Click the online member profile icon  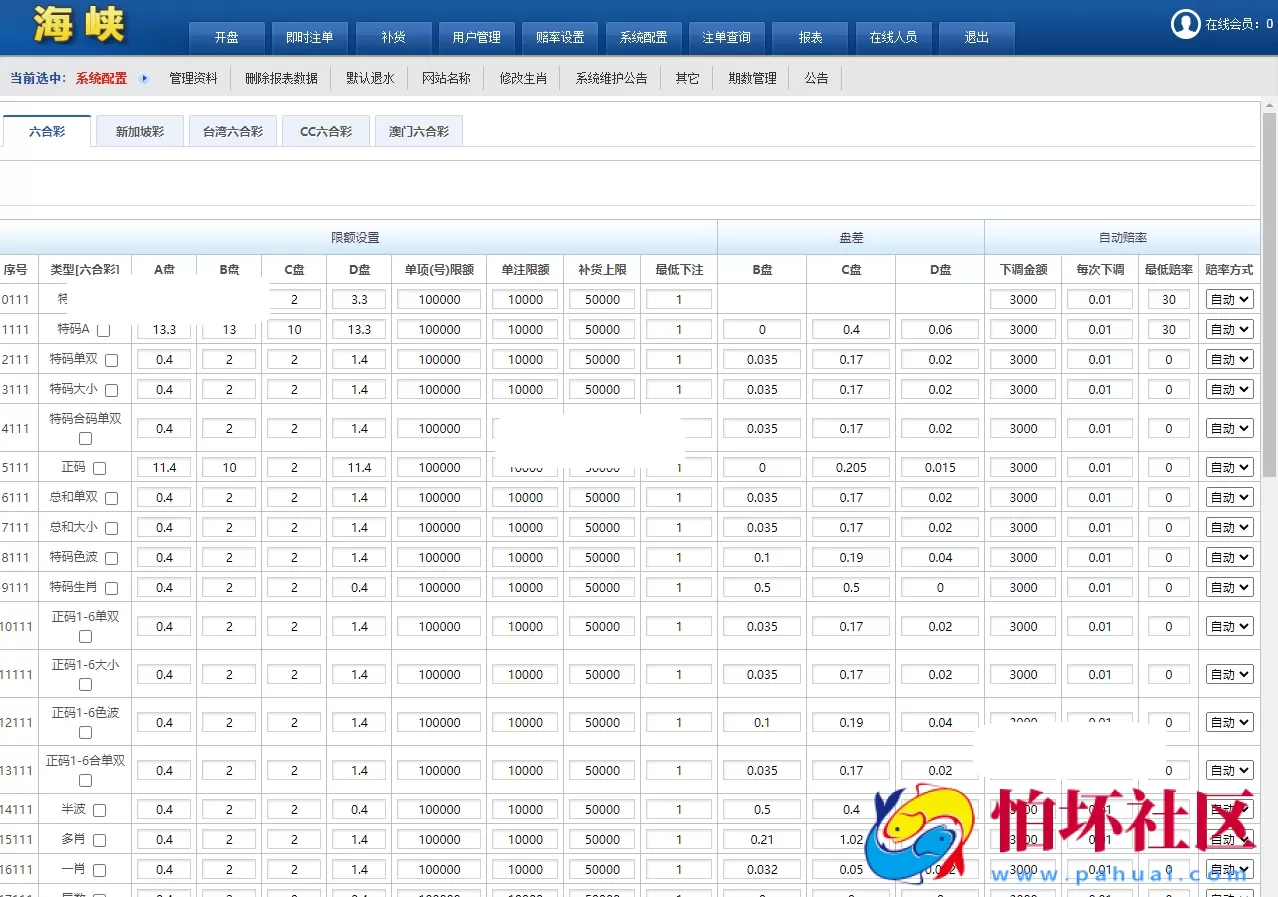(x=1185, y=24)
